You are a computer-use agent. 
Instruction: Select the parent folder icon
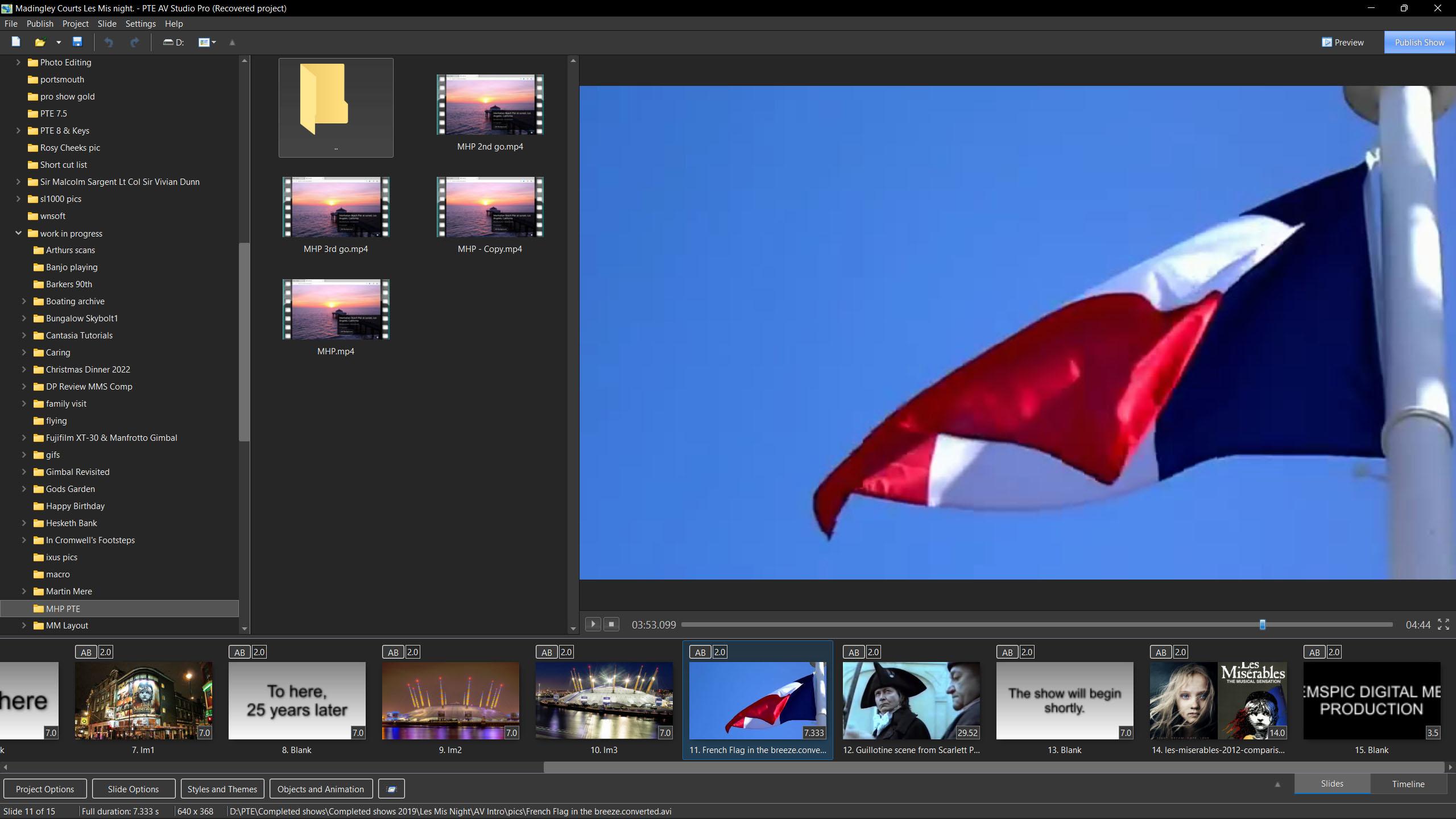(x=336, y=107)
